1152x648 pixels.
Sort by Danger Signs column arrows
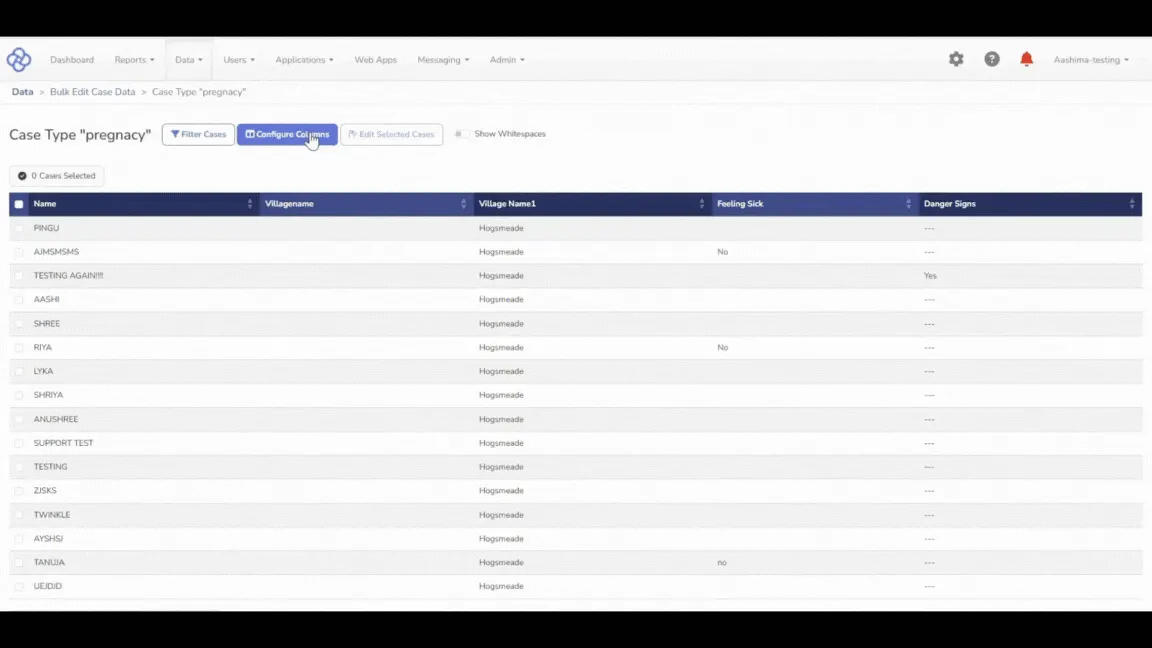pos(1131,204)
